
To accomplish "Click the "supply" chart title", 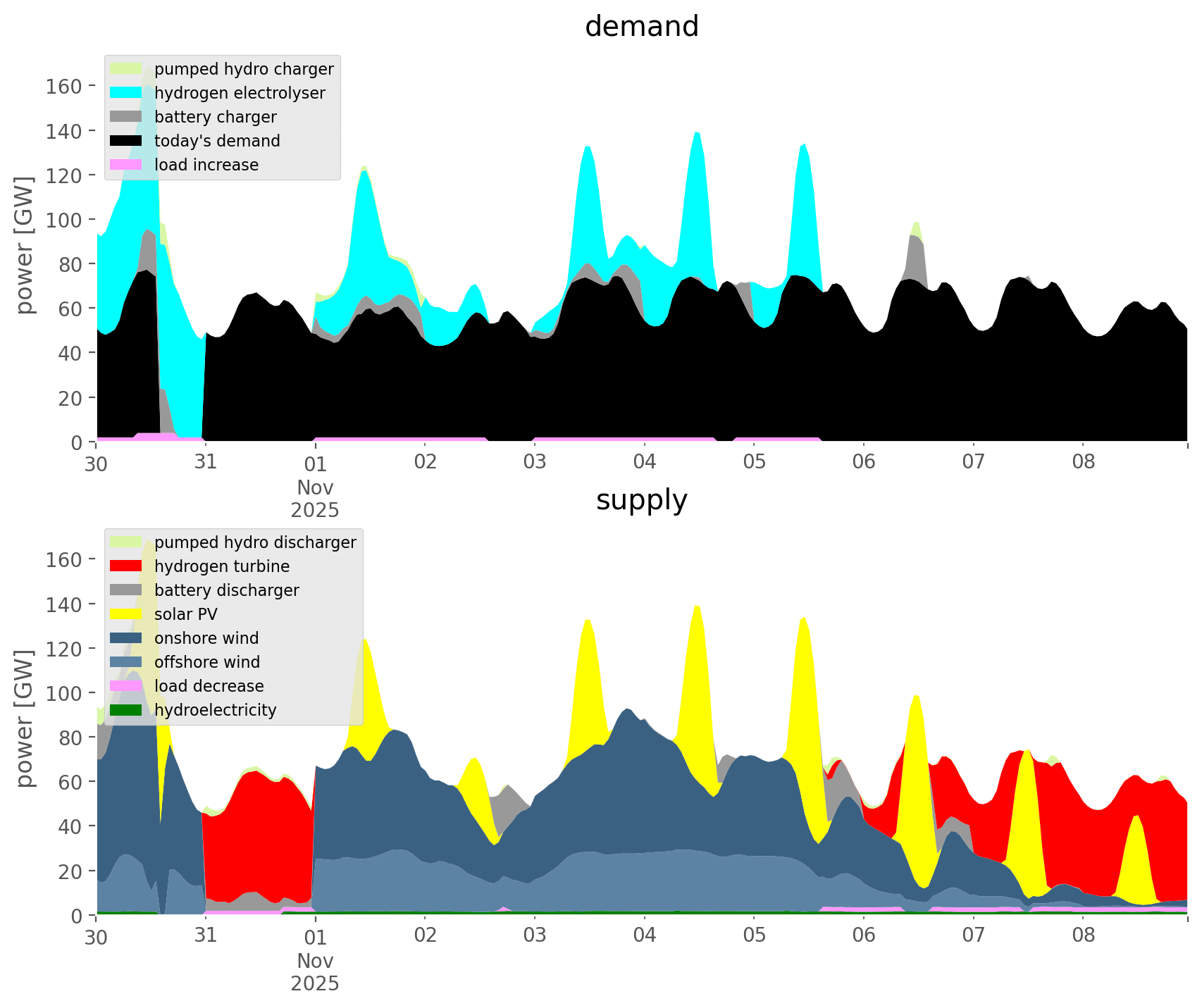I will tap(641, 500).
